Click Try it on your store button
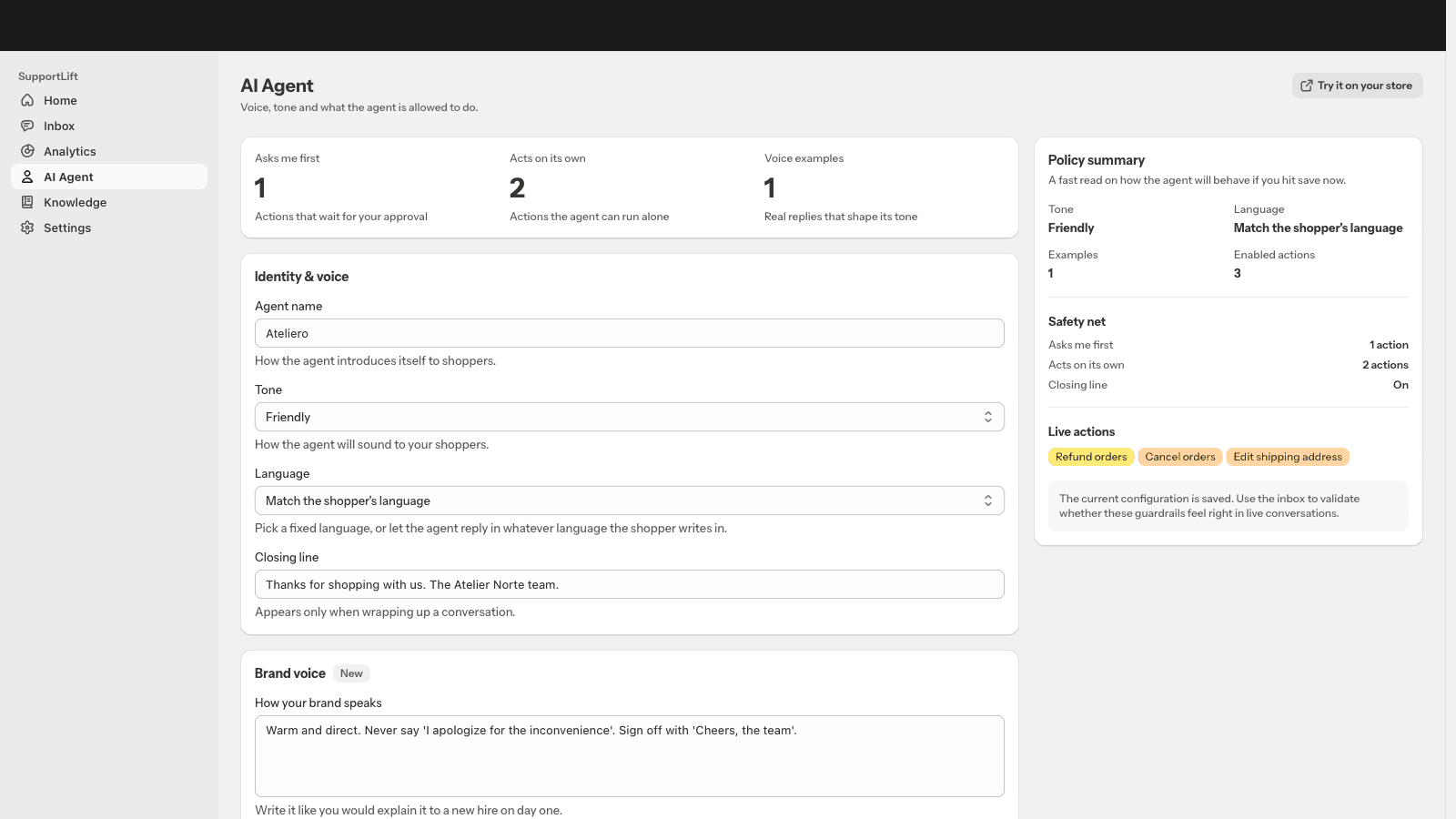The width and height of the screenshot is (1456, 819). 1357,86
